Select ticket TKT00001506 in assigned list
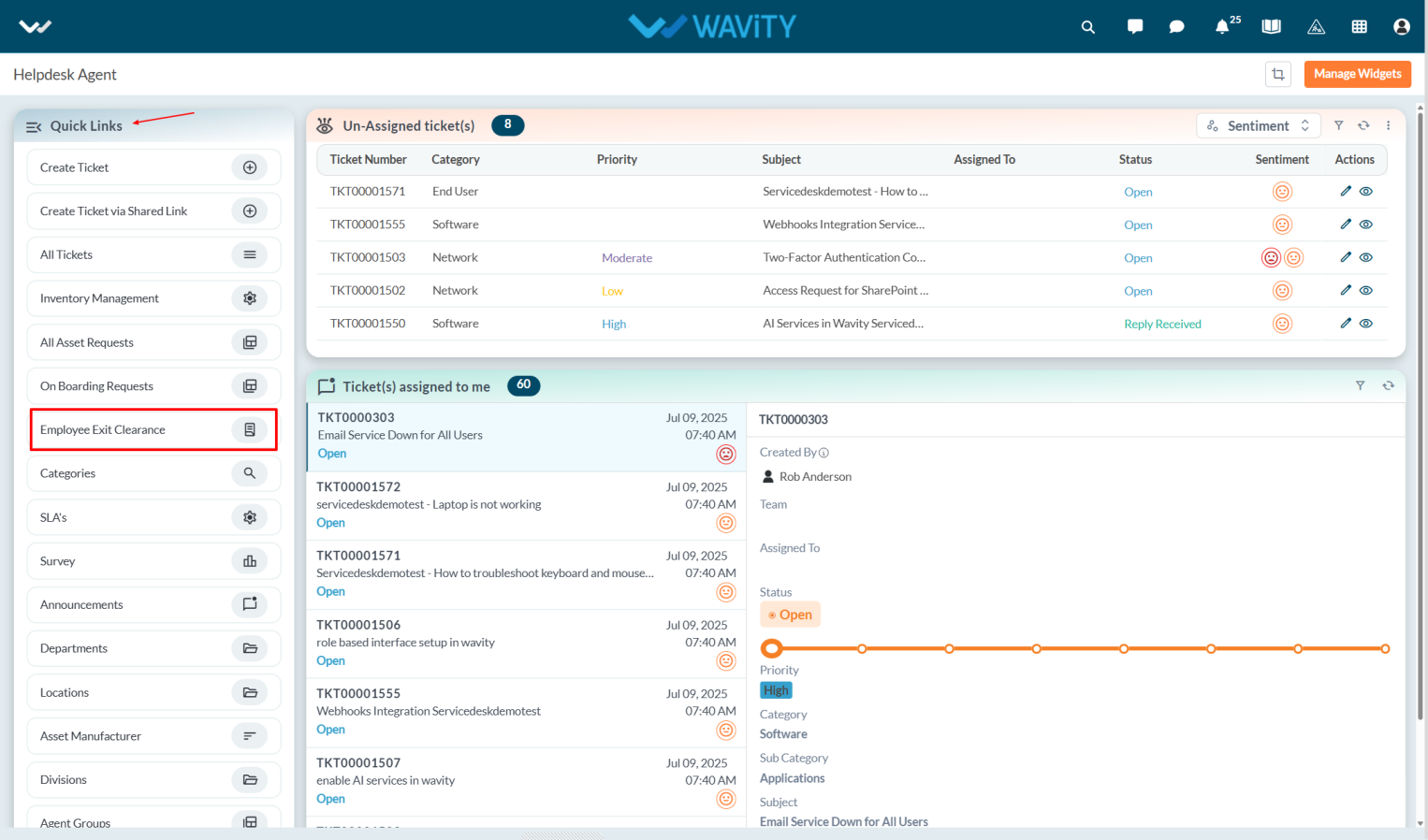The width and height of the screenshot is (1428, 840). click(x=526, y=644)
